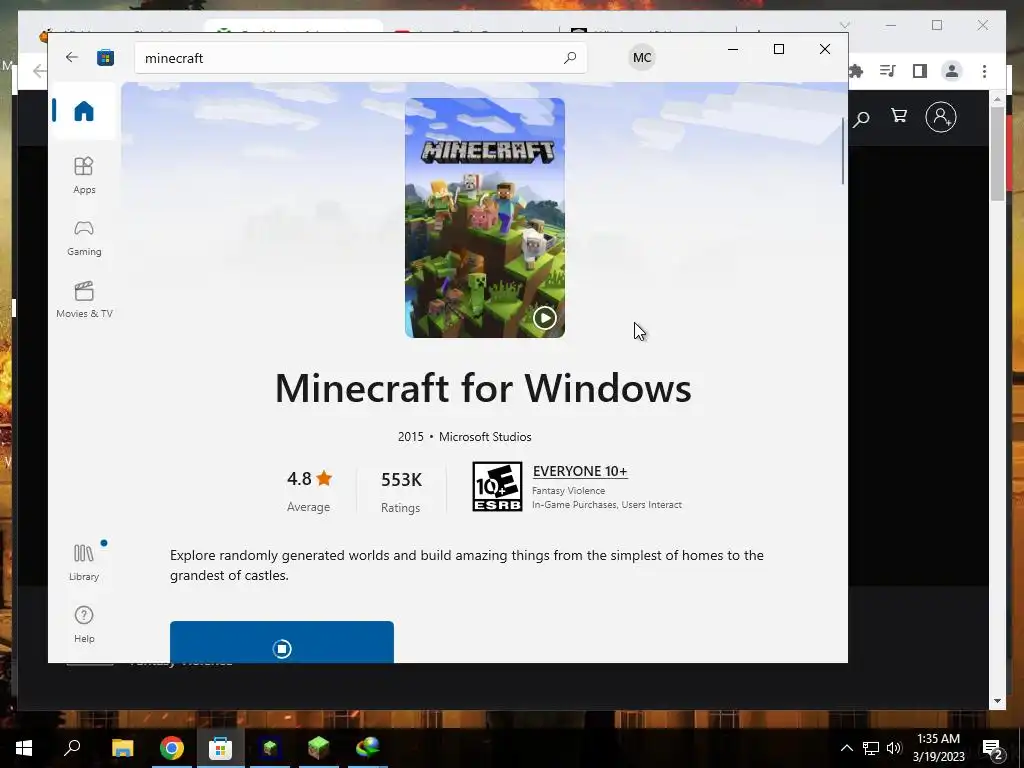Open the MC account profile badge

click(642, 57)
